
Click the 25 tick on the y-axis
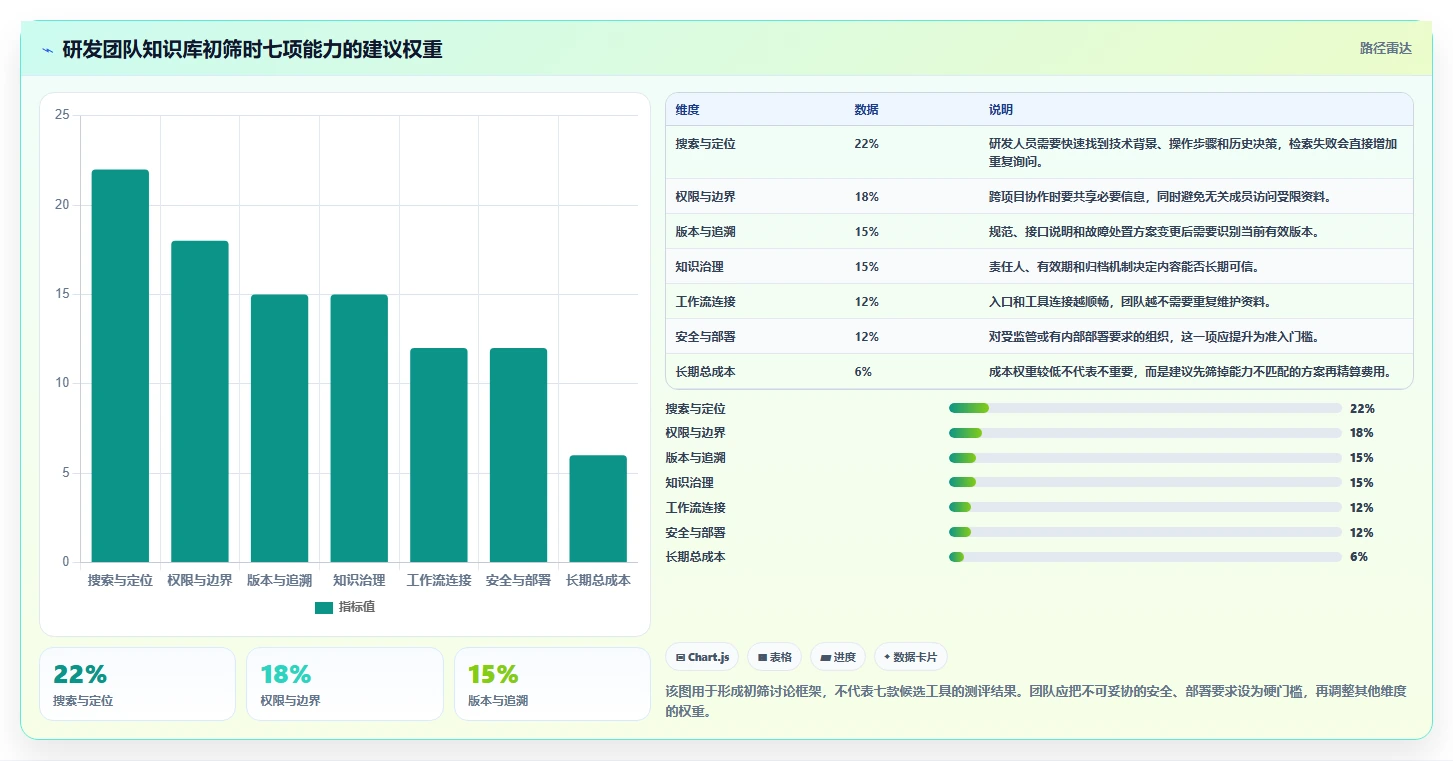click(62, 116)
